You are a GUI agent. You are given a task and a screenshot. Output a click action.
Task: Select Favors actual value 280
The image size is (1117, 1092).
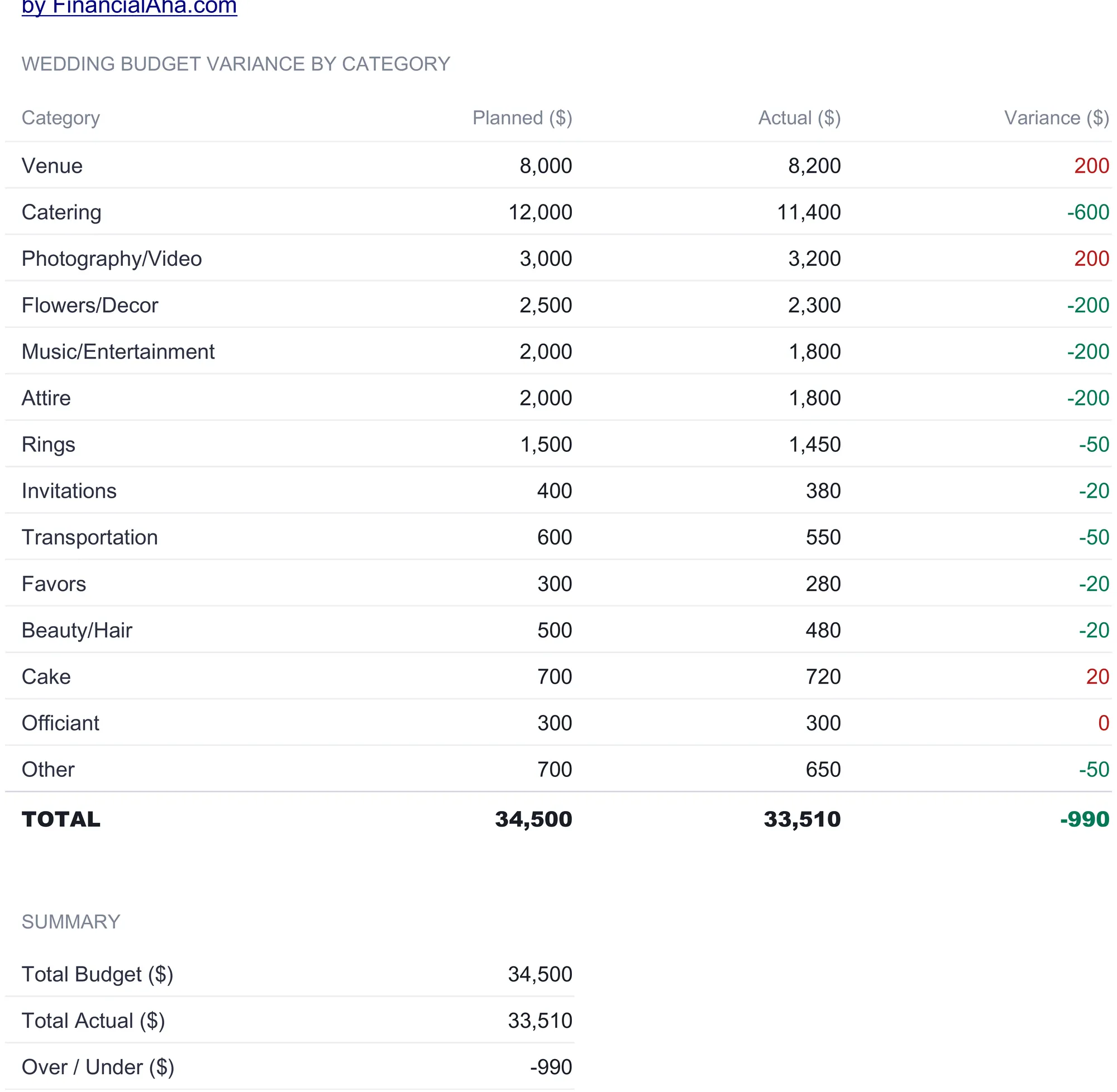[x=823, y=584]
